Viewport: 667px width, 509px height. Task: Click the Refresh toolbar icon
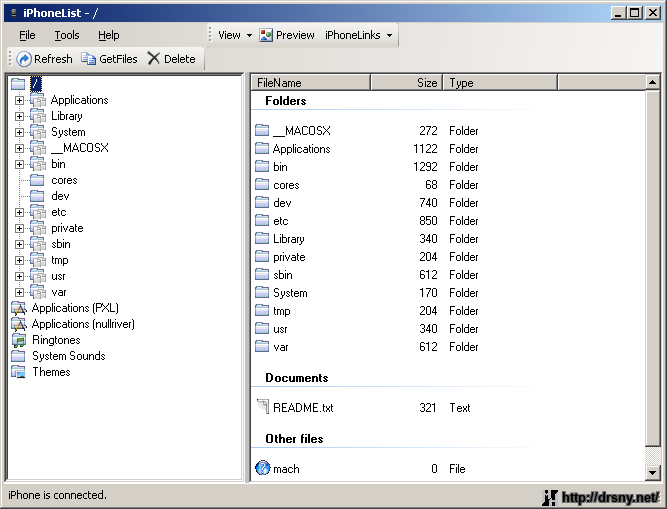[24, 59]
